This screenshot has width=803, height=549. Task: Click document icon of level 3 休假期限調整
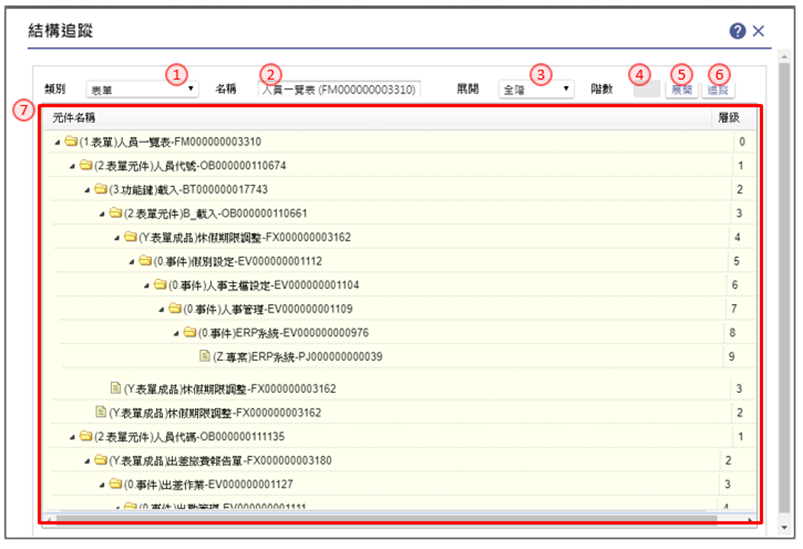tap(116, 388)
